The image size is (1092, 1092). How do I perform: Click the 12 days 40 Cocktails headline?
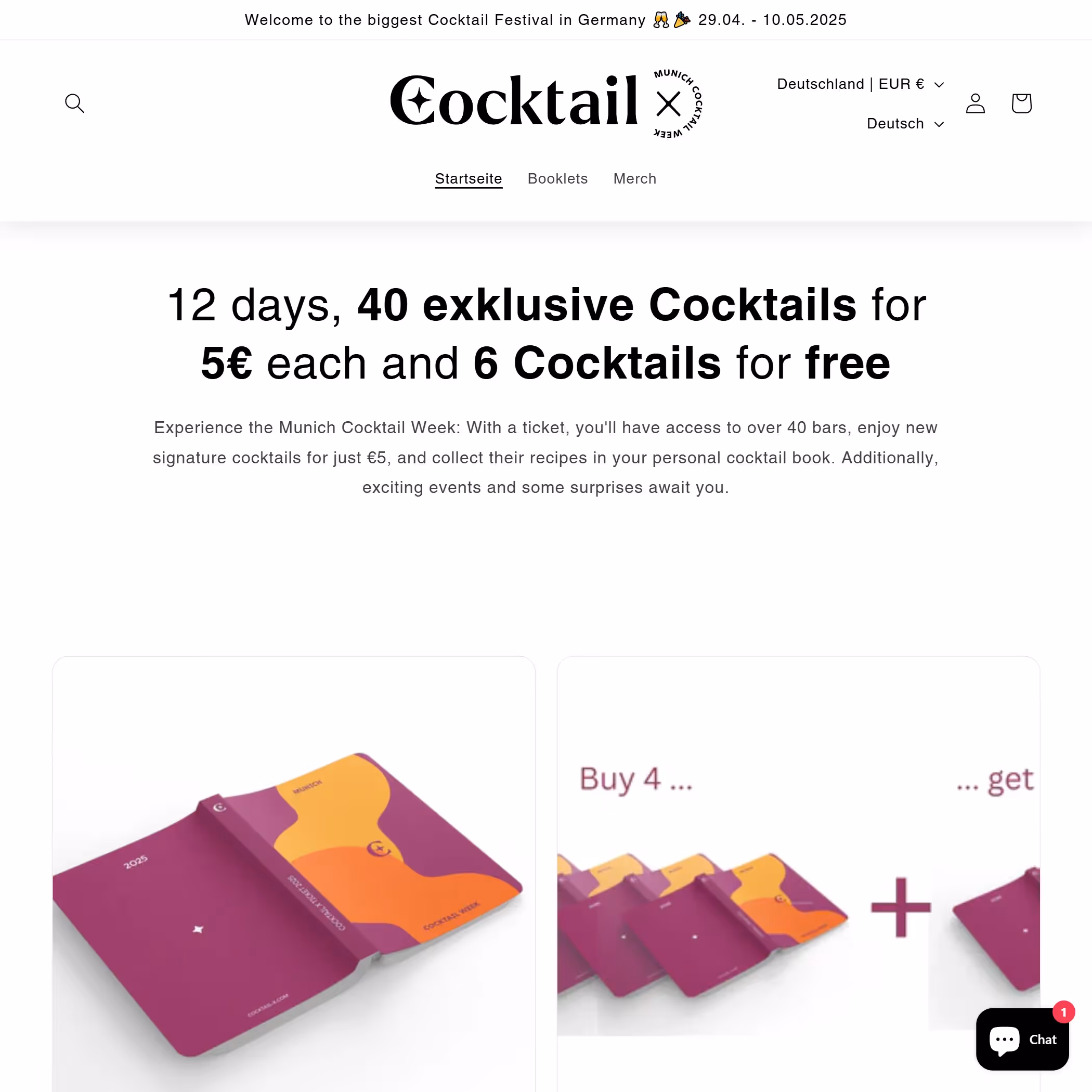coord(546,333)
